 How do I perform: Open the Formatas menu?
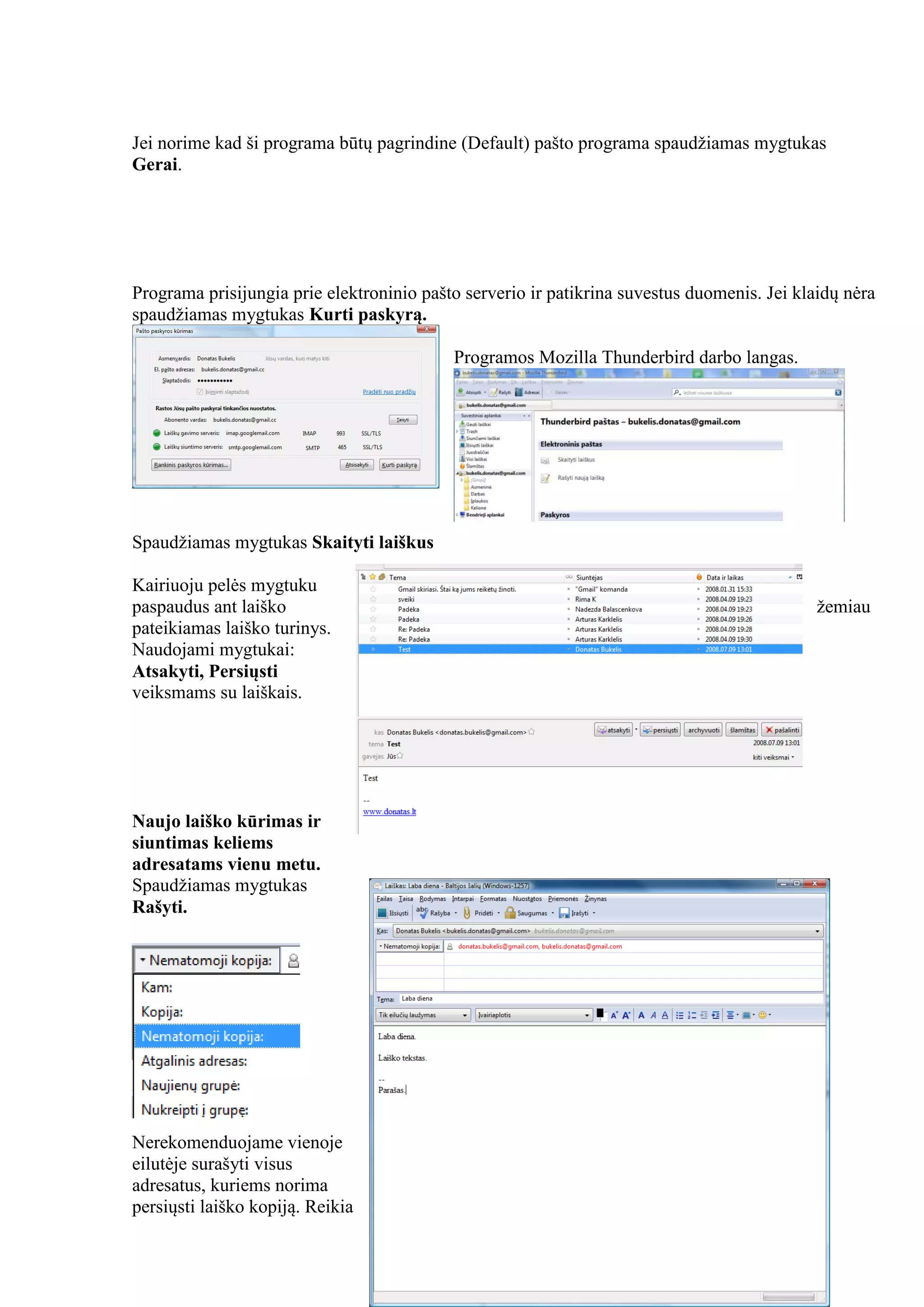click(x=493, y=899)
